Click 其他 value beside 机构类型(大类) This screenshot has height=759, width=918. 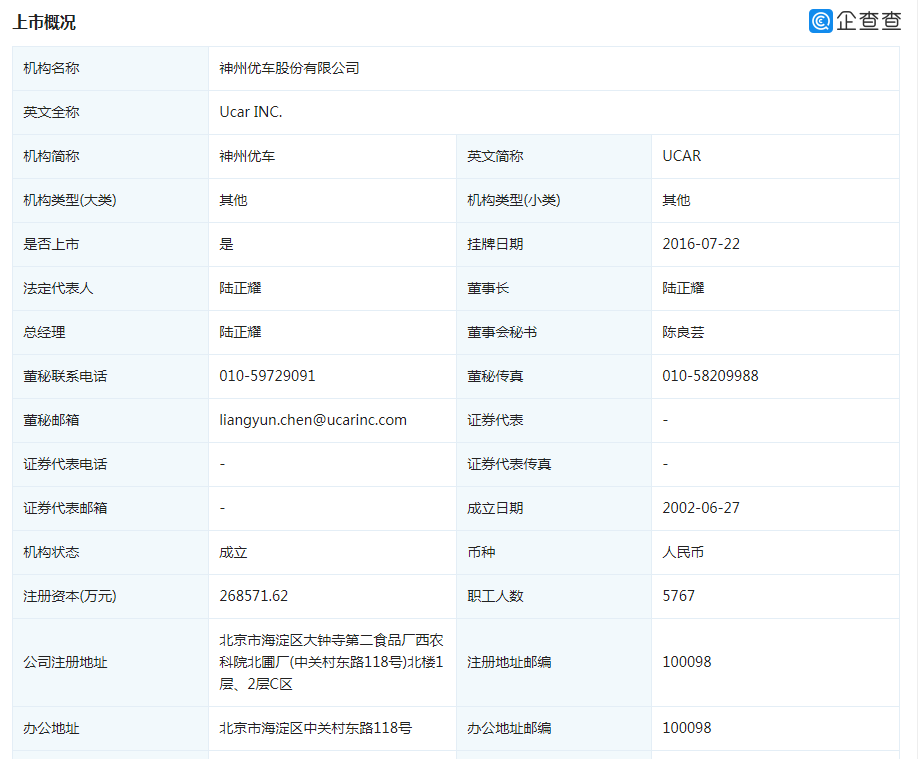(x=233, y=200)
